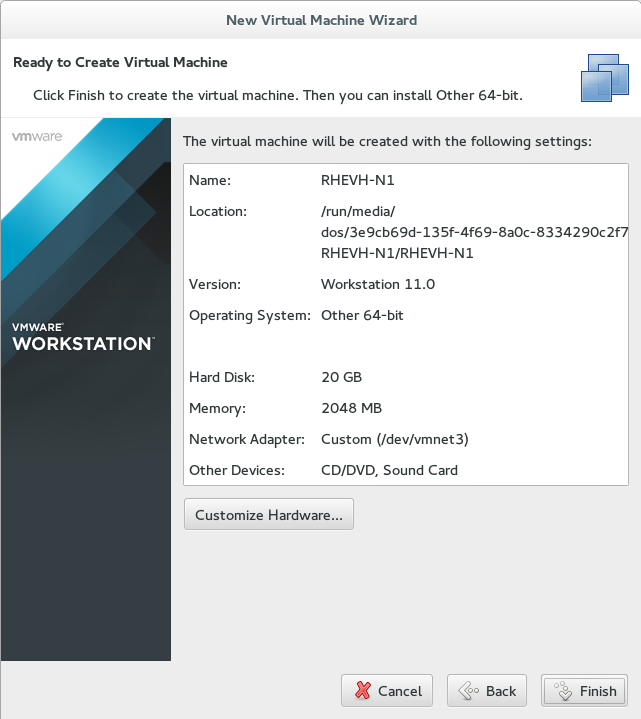Click the 2048 MB memory value

(352, 408)
